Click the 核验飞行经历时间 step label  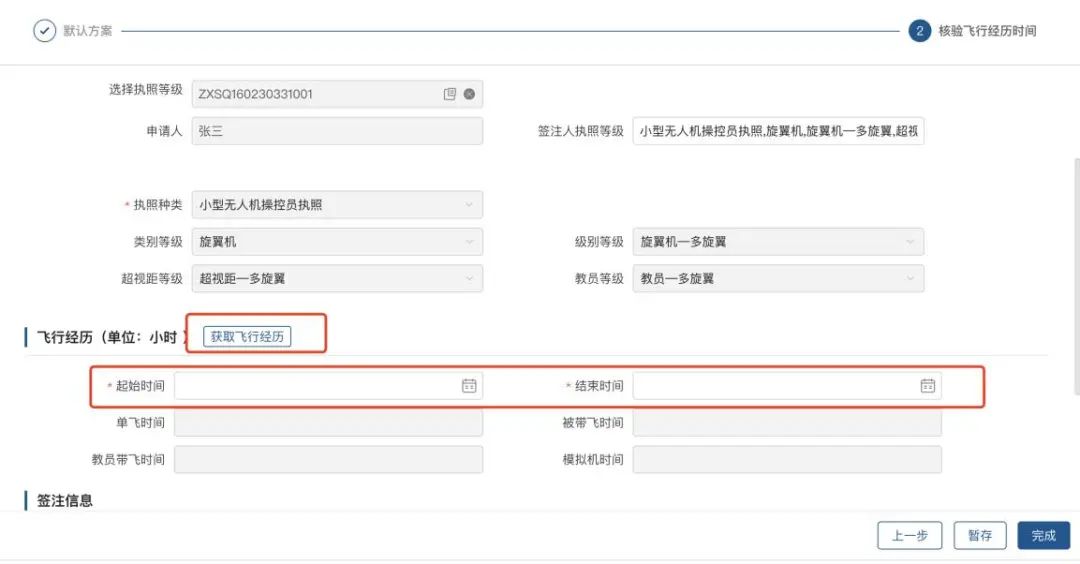point(987,31)
